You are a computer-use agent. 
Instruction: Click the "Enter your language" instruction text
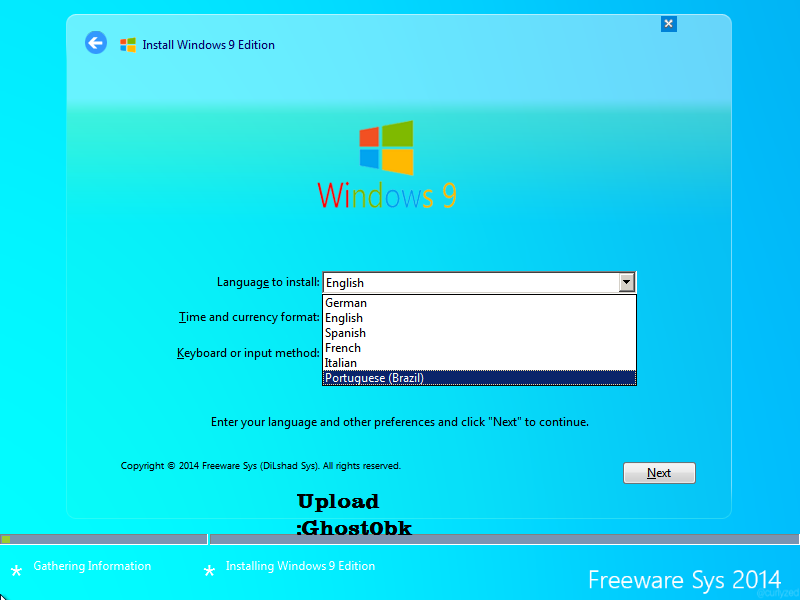pos(399,422)
